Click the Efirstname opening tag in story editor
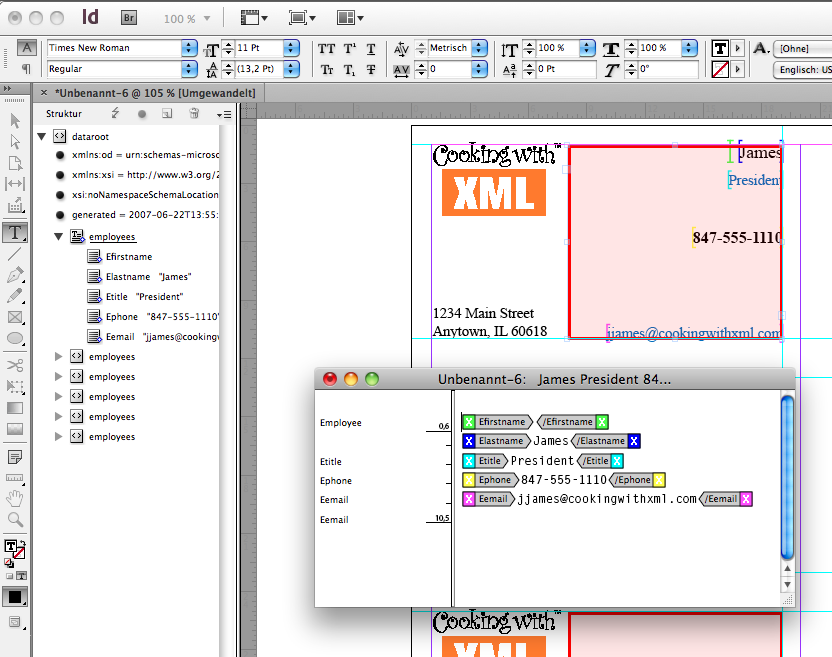 click(x=497, y=421)
